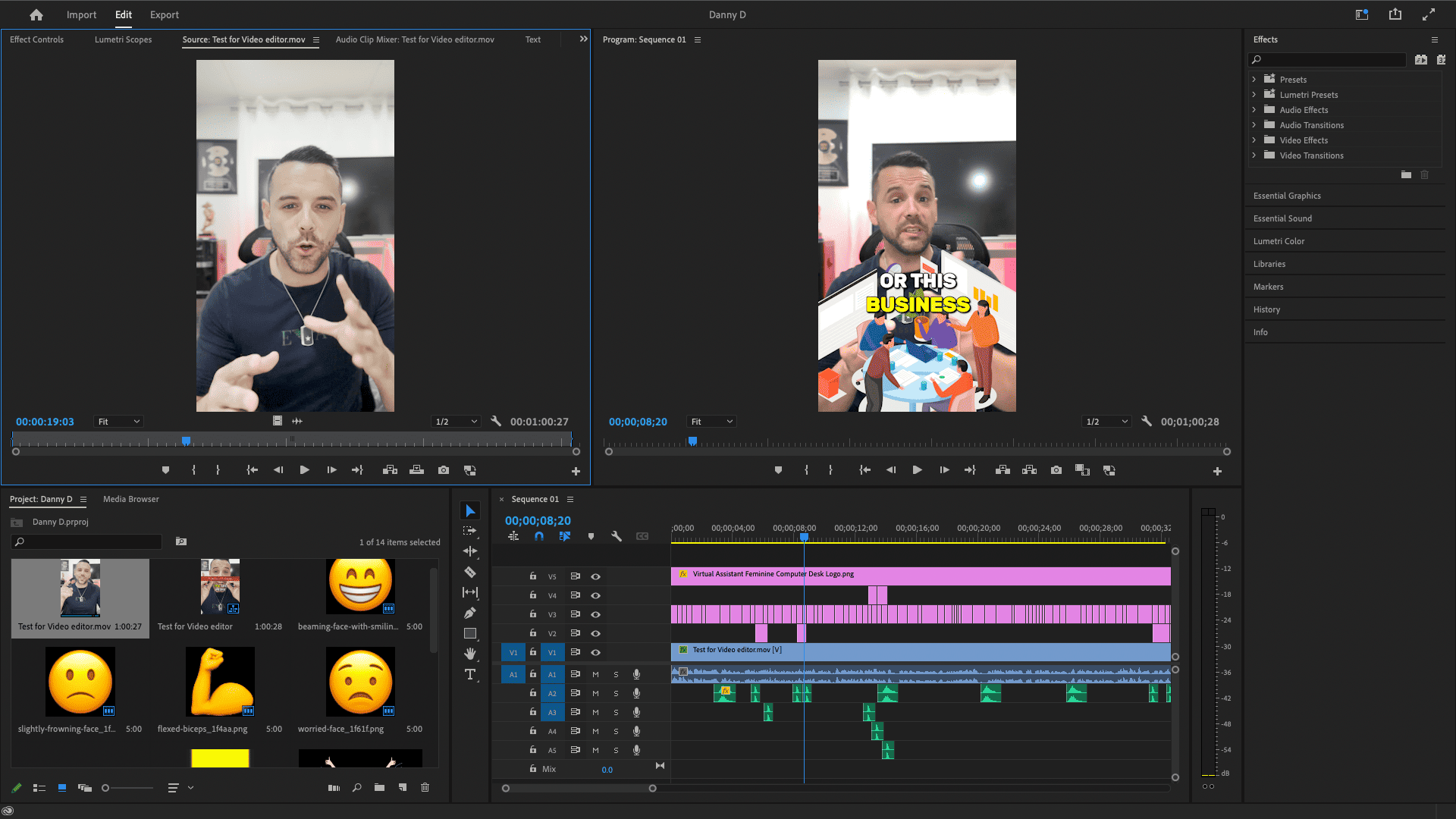Select the Razor tool
This screenshot has width=1456, height=819.
[x=470, y=572]
